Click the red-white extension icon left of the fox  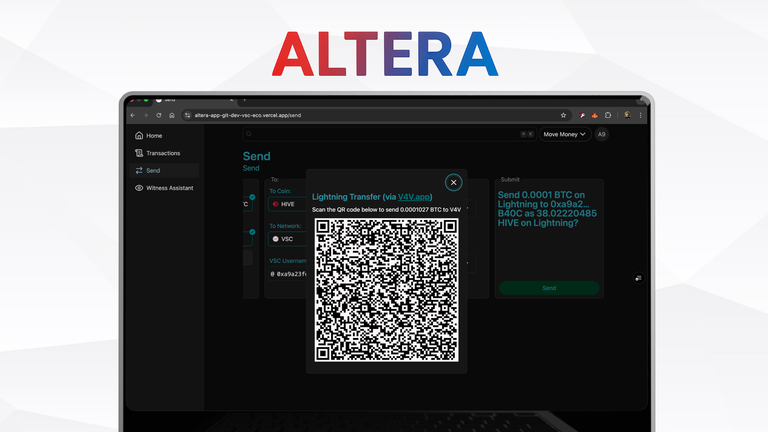[582, 116]
